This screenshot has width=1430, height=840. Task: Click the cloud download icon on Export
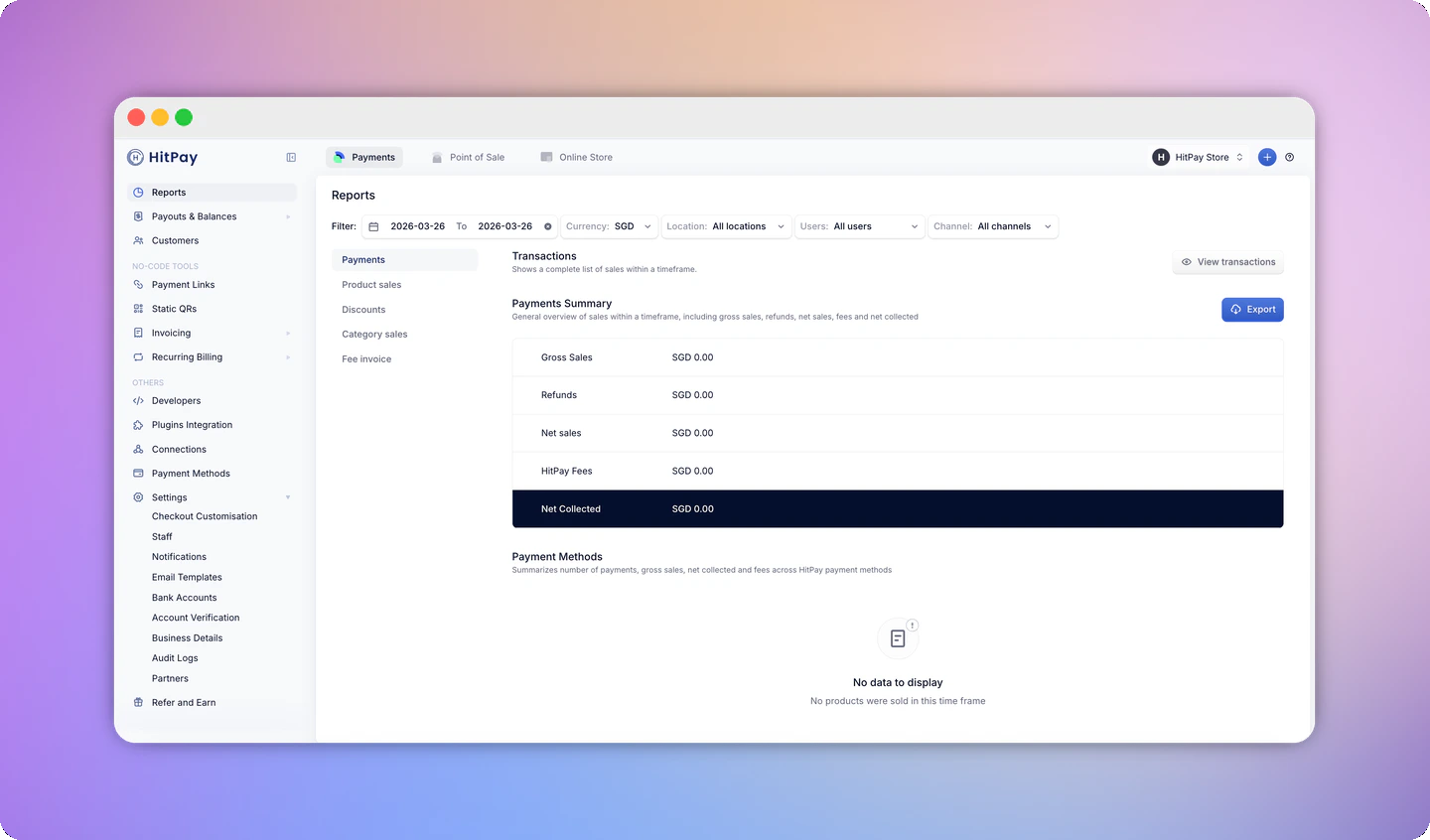click(x=1236, y=310)
